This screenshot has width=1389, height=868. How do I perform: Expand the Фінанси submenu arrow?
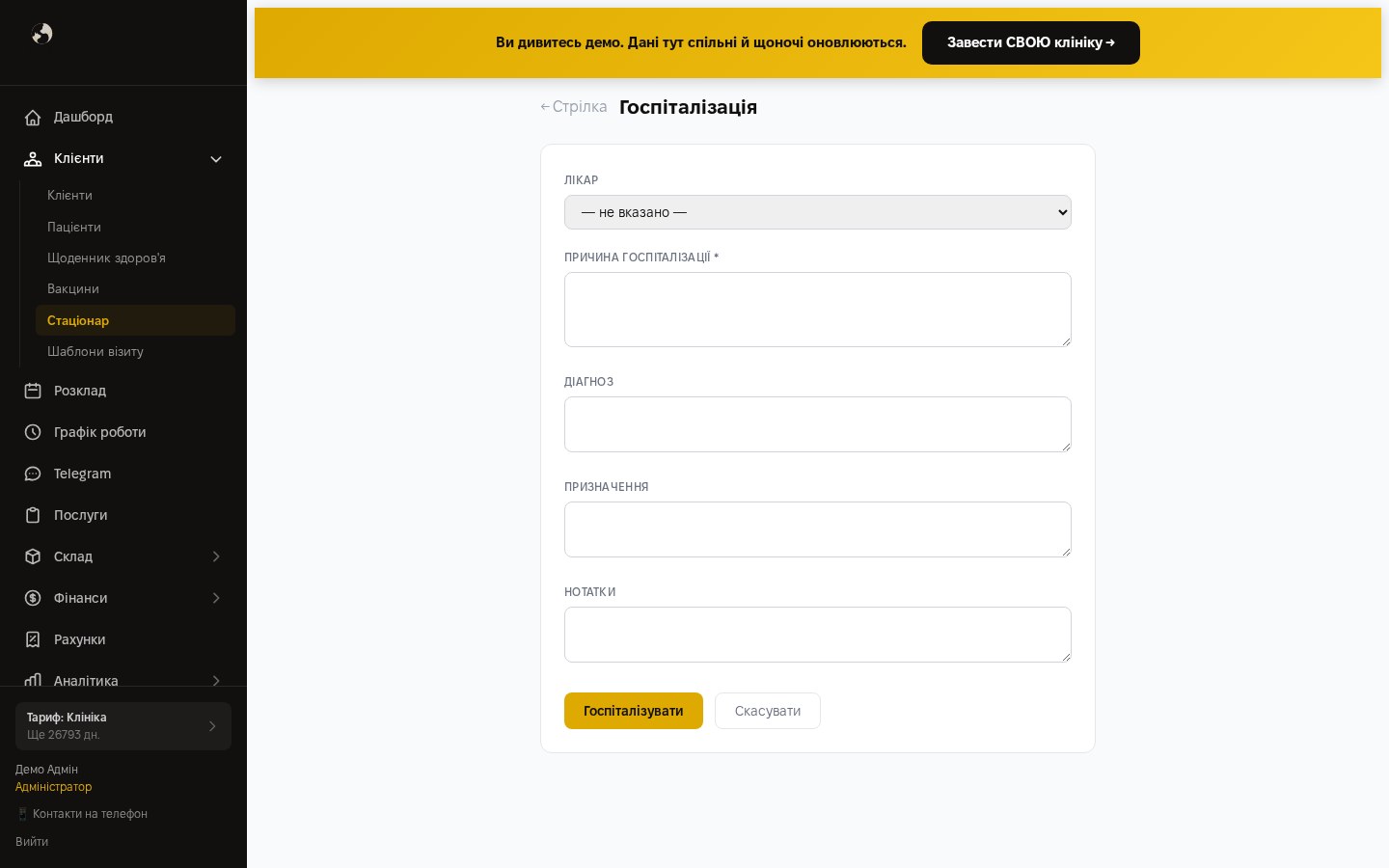[216, 598]
